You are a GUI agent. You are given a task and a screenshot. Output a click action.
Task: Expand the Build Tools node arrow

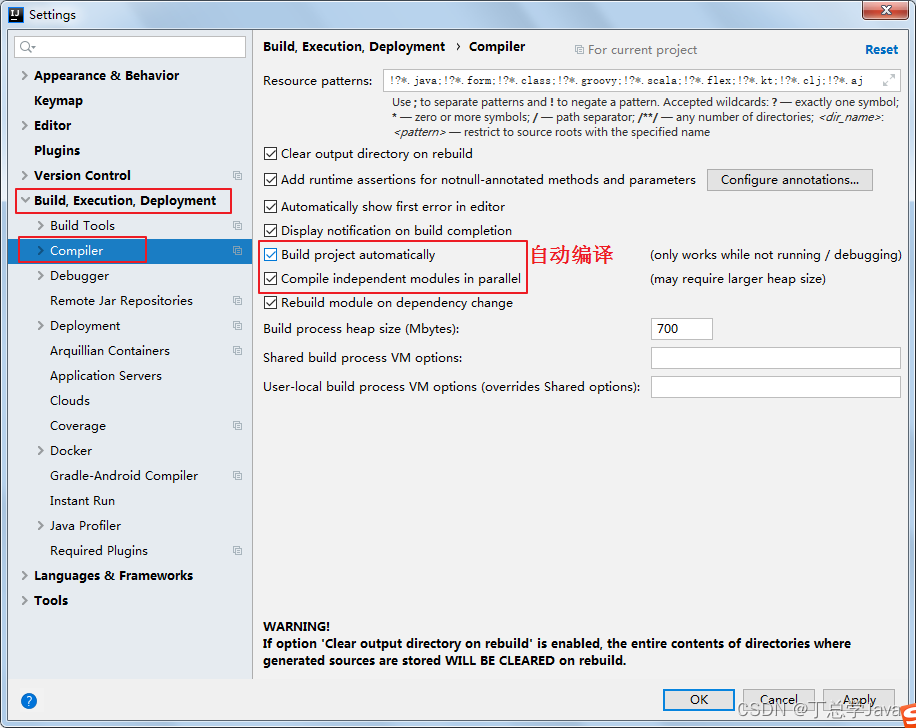point(40,226)
